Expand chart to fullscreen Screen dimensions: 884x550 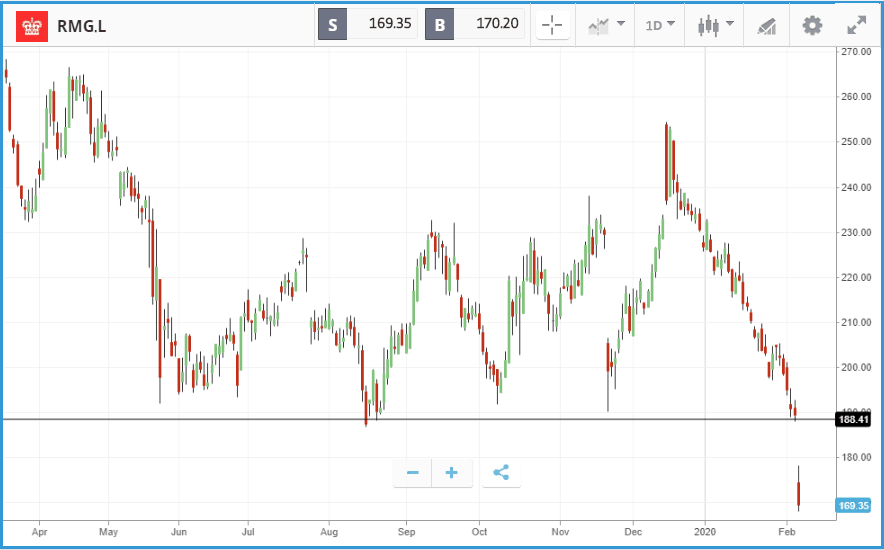pos(857,25)
